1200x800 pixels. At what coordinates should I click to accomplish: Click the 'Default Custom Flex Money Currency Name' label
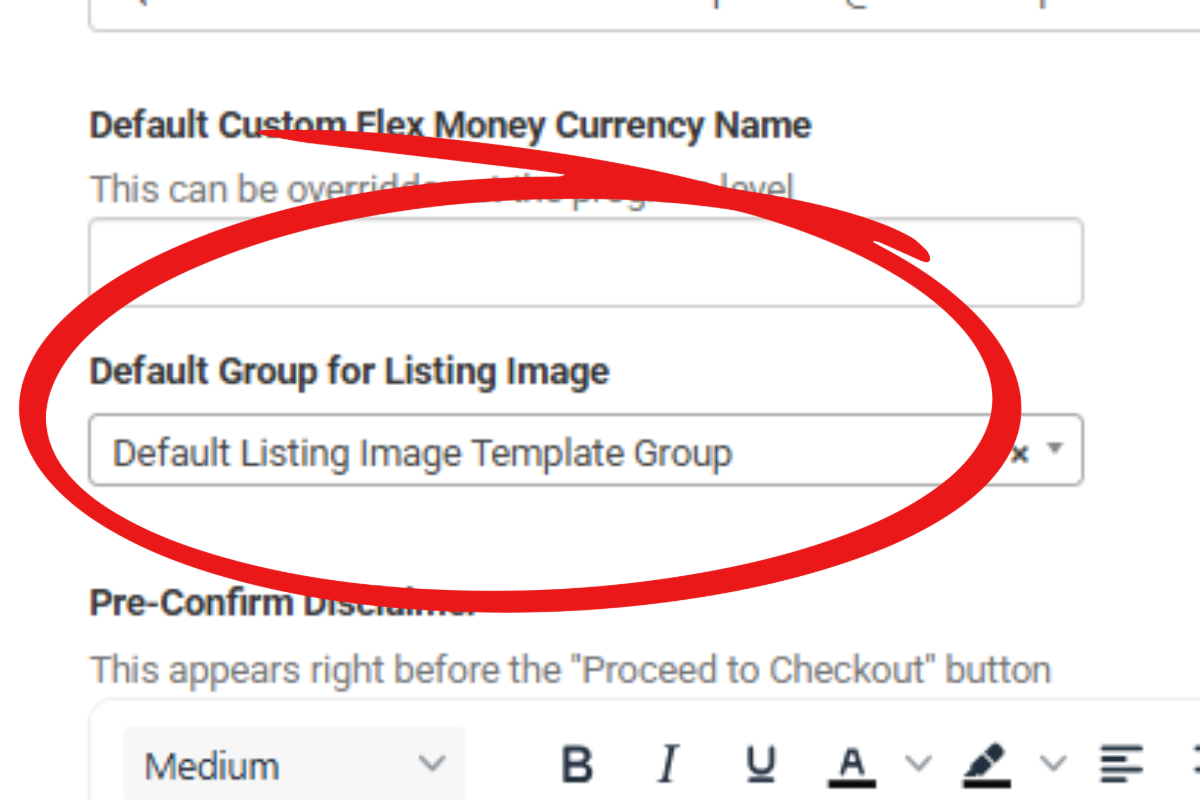point(450,125)
